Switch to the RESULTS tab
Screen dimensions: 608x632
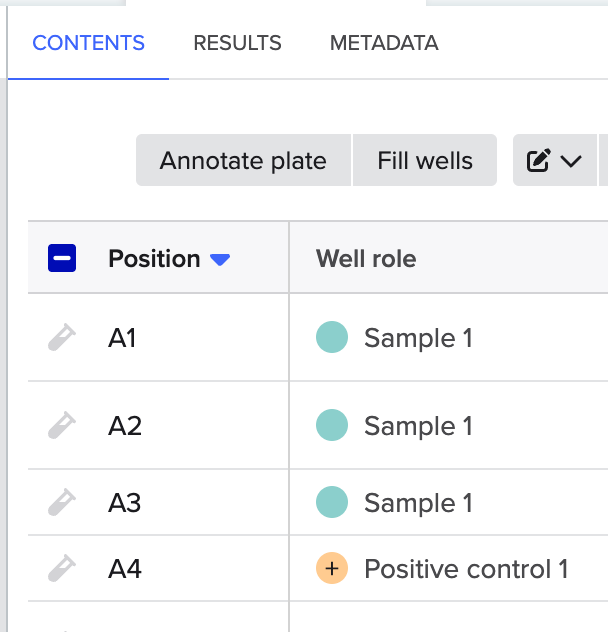pyautogui.click(x=237, y=43)
